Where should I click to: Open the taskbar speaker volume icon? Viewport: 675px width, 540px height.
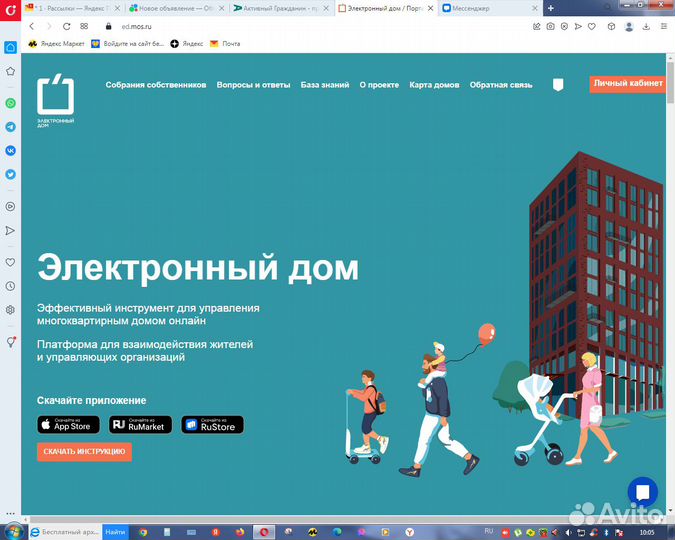click(x=569, y=533)
